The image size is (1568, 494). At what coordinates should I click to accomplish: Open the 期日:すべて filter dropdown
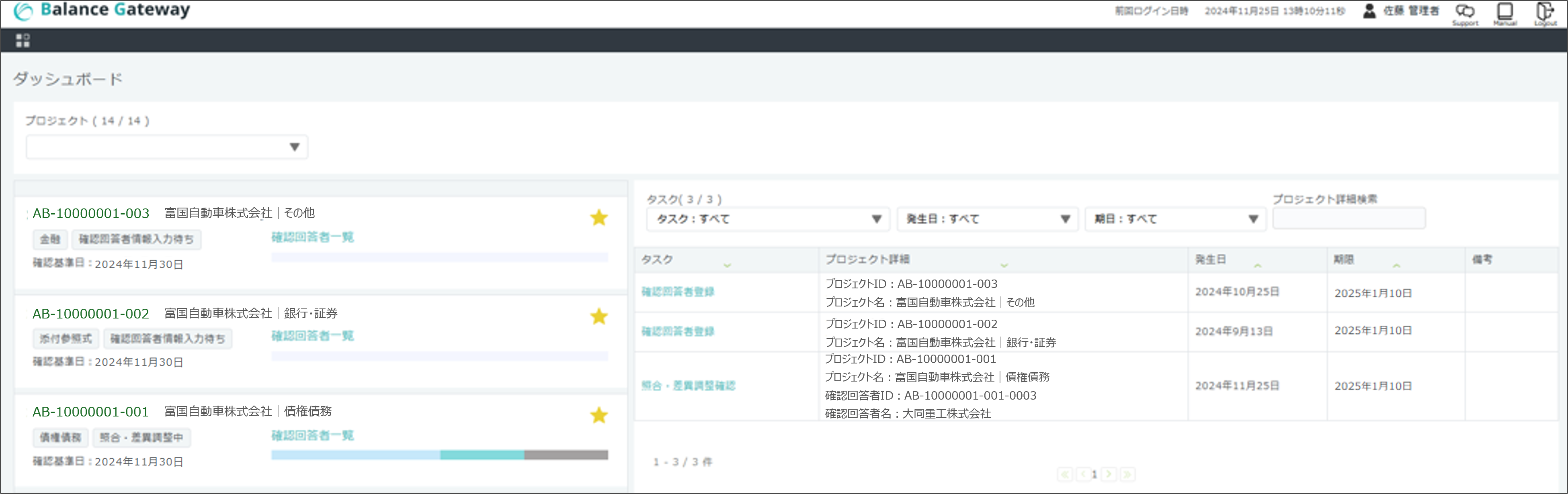[1175, 219]
